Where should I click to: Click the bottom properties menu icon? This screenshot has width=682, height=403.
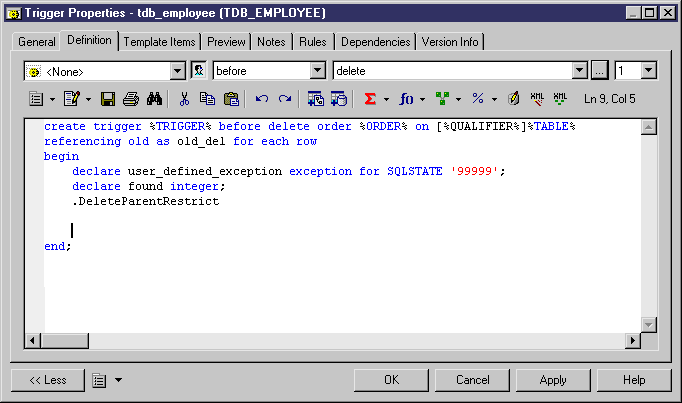[99, 380]
